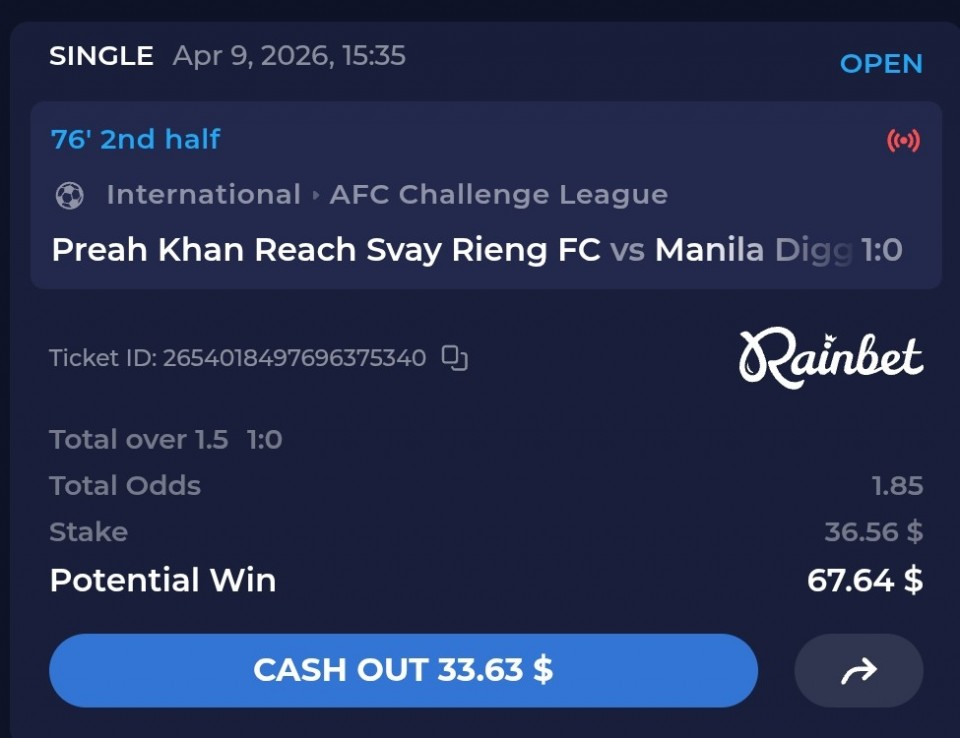Select the Ticket ID number text
960x738 pixels.
point(294,358)
